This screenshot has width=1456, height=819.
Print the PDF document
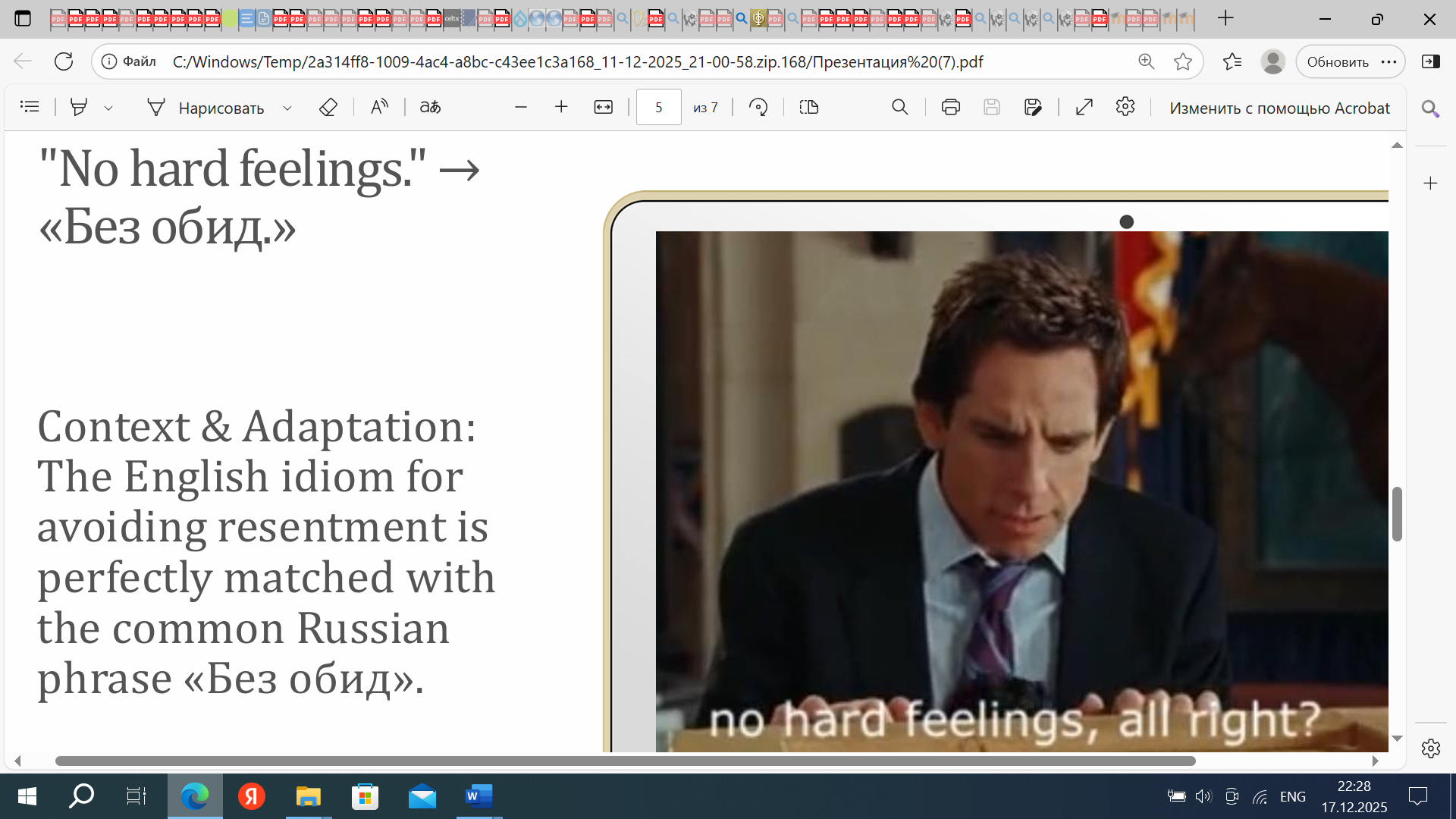pyautogui.click(x=950, y=107)
